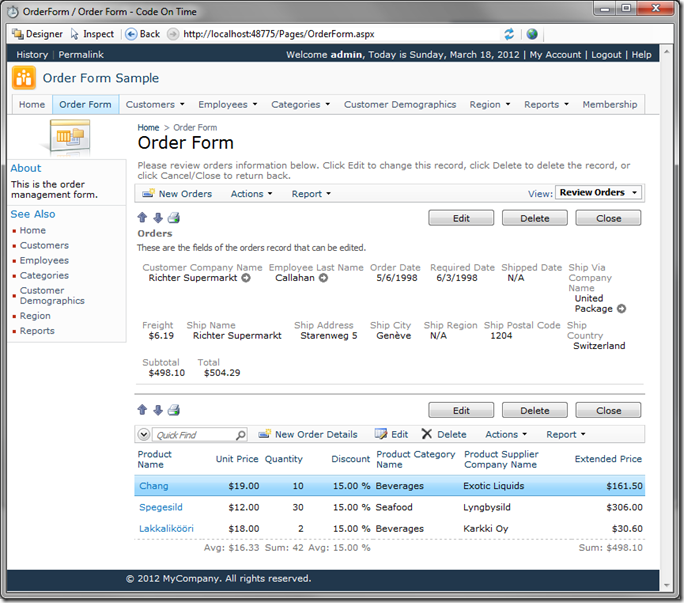This screenshot has width=684, height=603.
Task: Open the Chang product link
Action: point(153,486)
